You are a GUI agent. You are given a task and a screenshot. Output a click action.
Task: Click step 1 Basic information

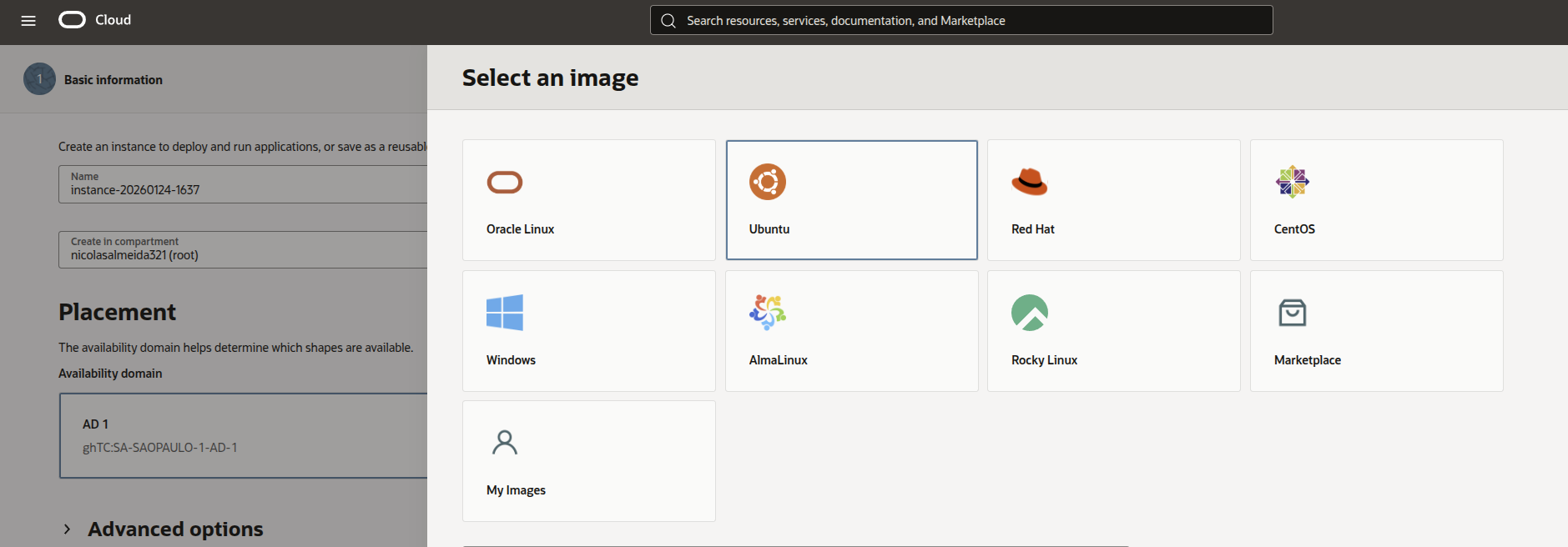point(93,79)
